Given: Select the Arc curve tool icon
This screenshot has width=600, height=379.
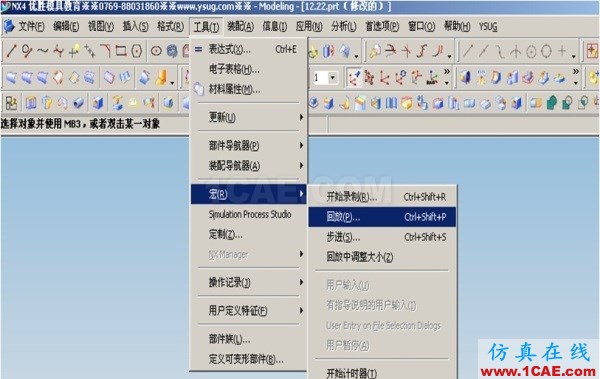Looking at the screenshot, I should click(27, 51).
